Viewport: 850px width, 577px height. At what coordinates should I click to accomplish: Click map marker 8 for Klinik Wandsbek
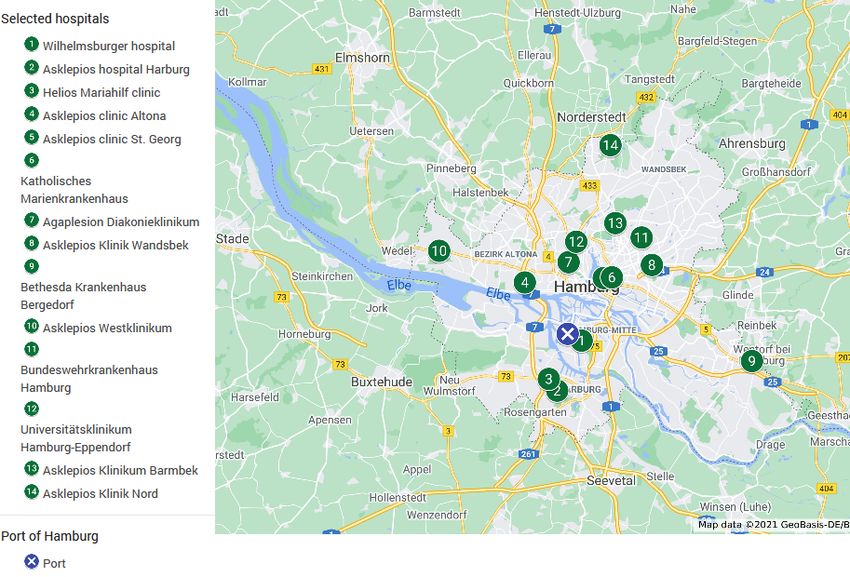tap(651, 265)
